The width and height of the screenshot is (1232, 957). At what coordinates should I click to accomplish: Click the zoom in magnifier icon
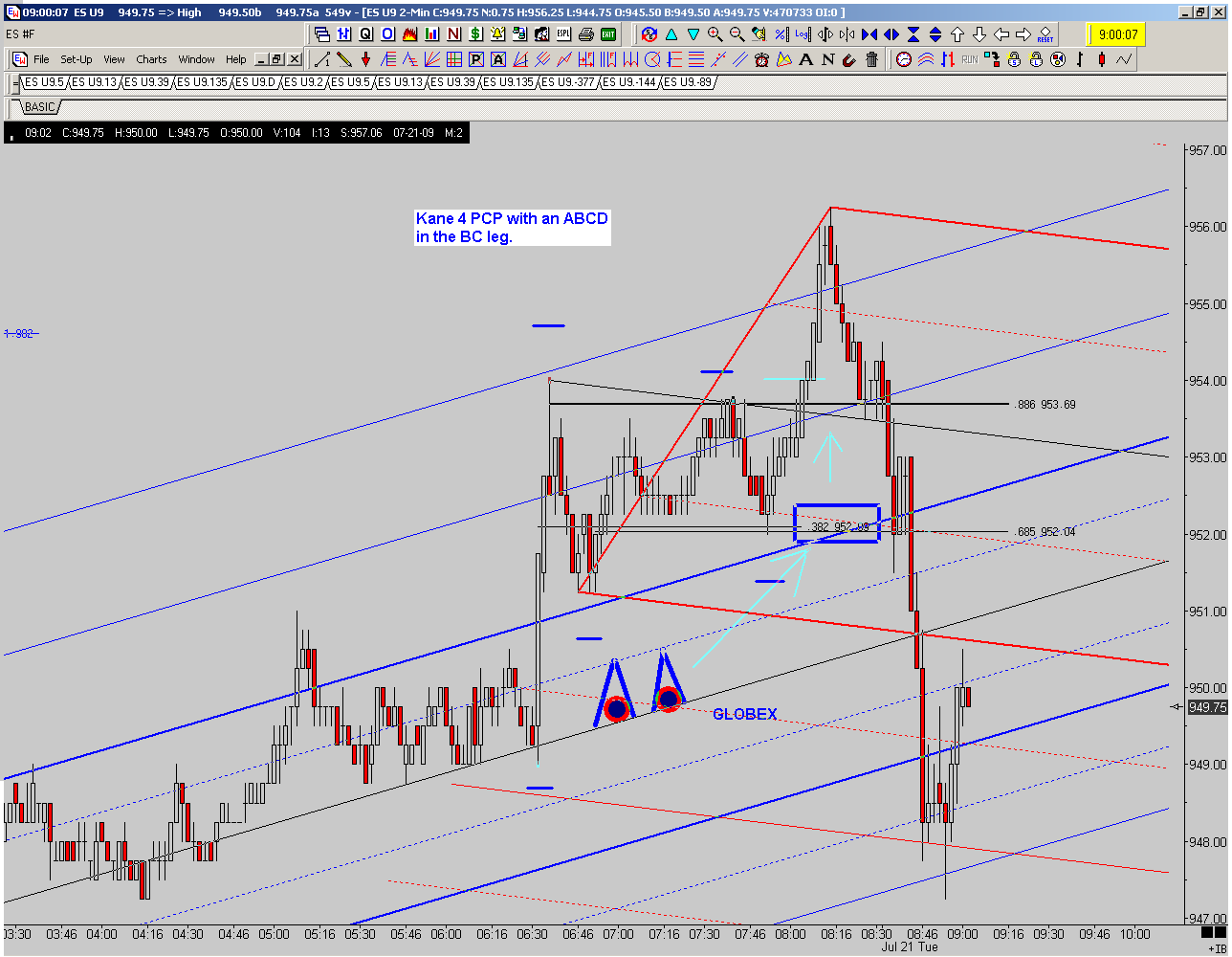pos(715,34)
